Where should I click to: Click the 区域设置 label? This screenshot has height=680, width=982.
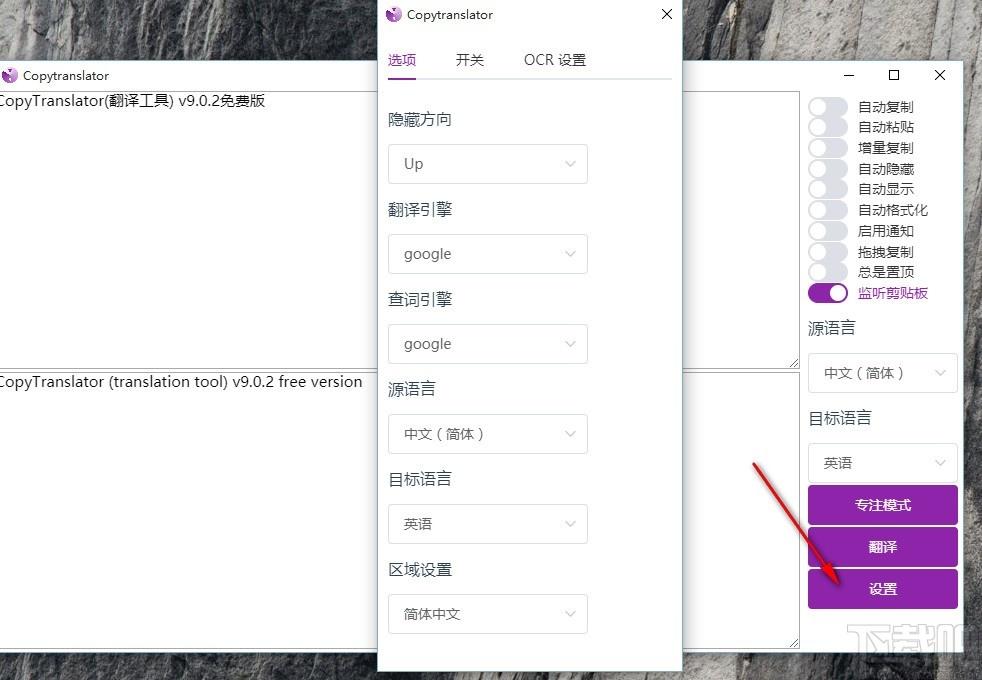point(420,570)
